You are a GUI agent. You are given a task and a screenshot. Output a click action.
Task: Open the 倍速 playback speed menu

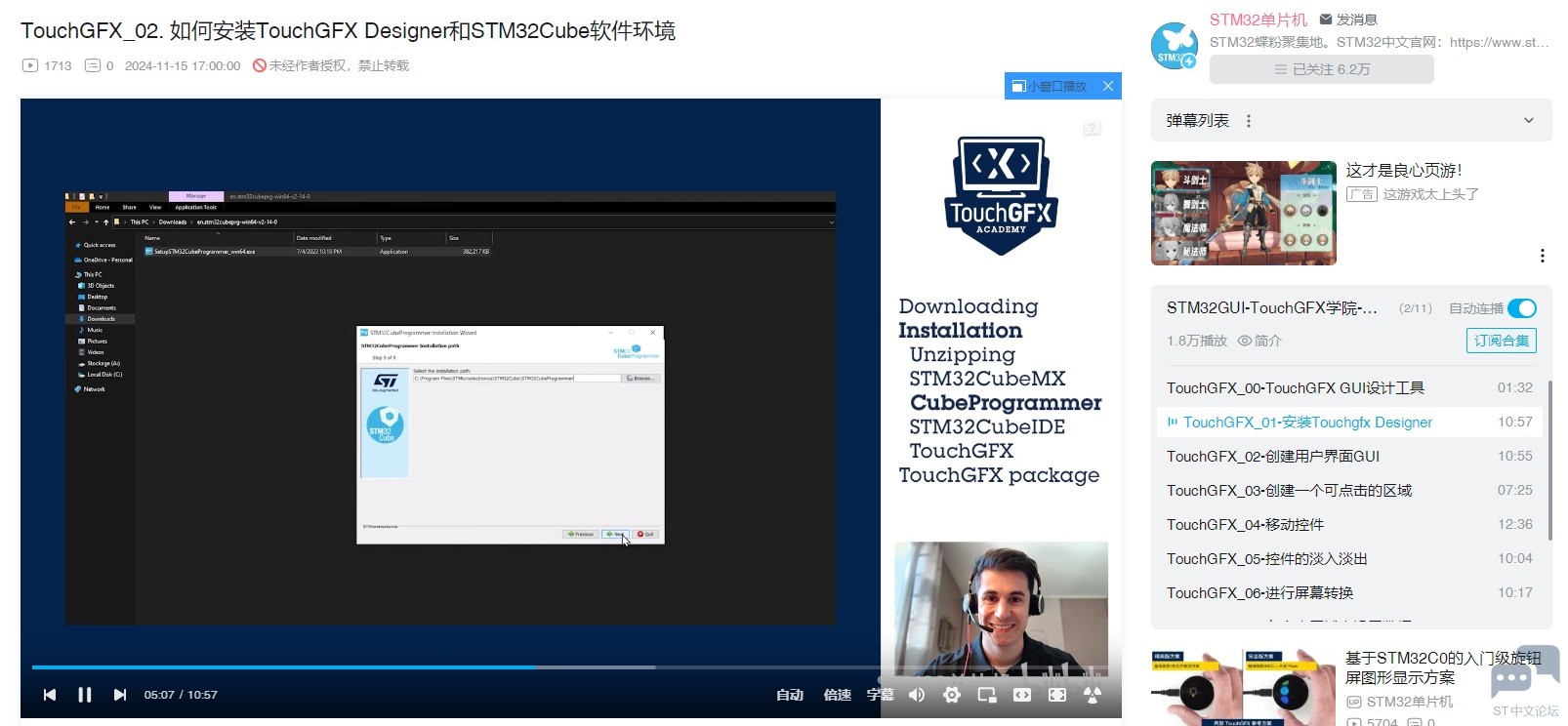click(838, 695)
